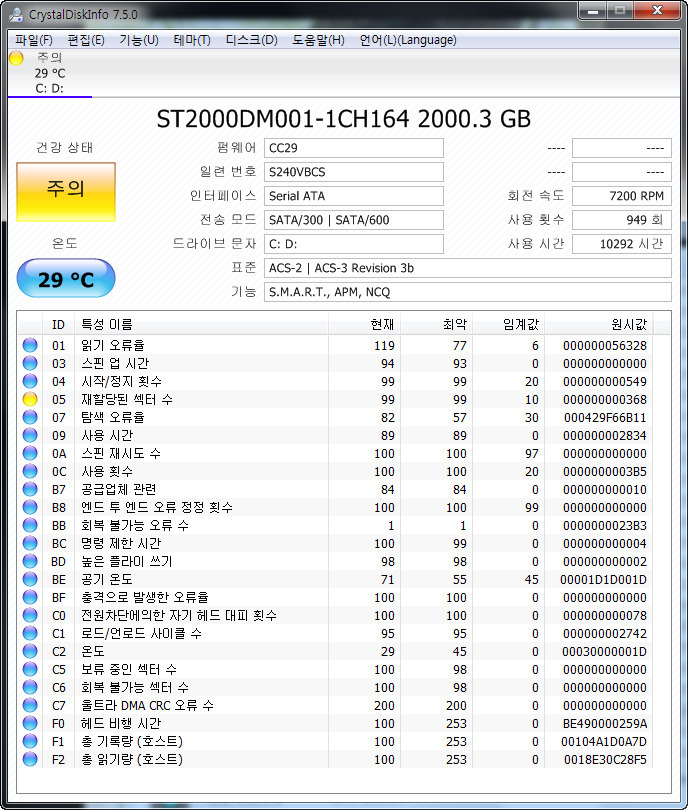Select the 울트라 DMA CRC 오류 수 row name

click(147, 705)
